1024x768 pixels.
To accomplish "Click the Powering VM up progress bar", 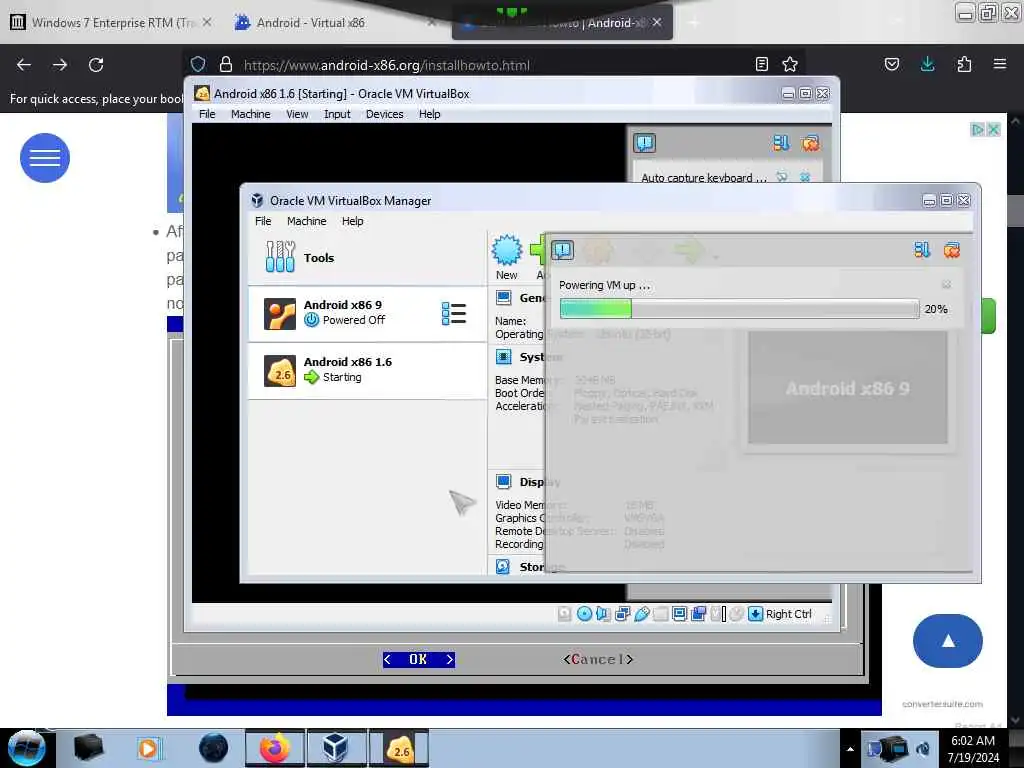I will [739, 309].
